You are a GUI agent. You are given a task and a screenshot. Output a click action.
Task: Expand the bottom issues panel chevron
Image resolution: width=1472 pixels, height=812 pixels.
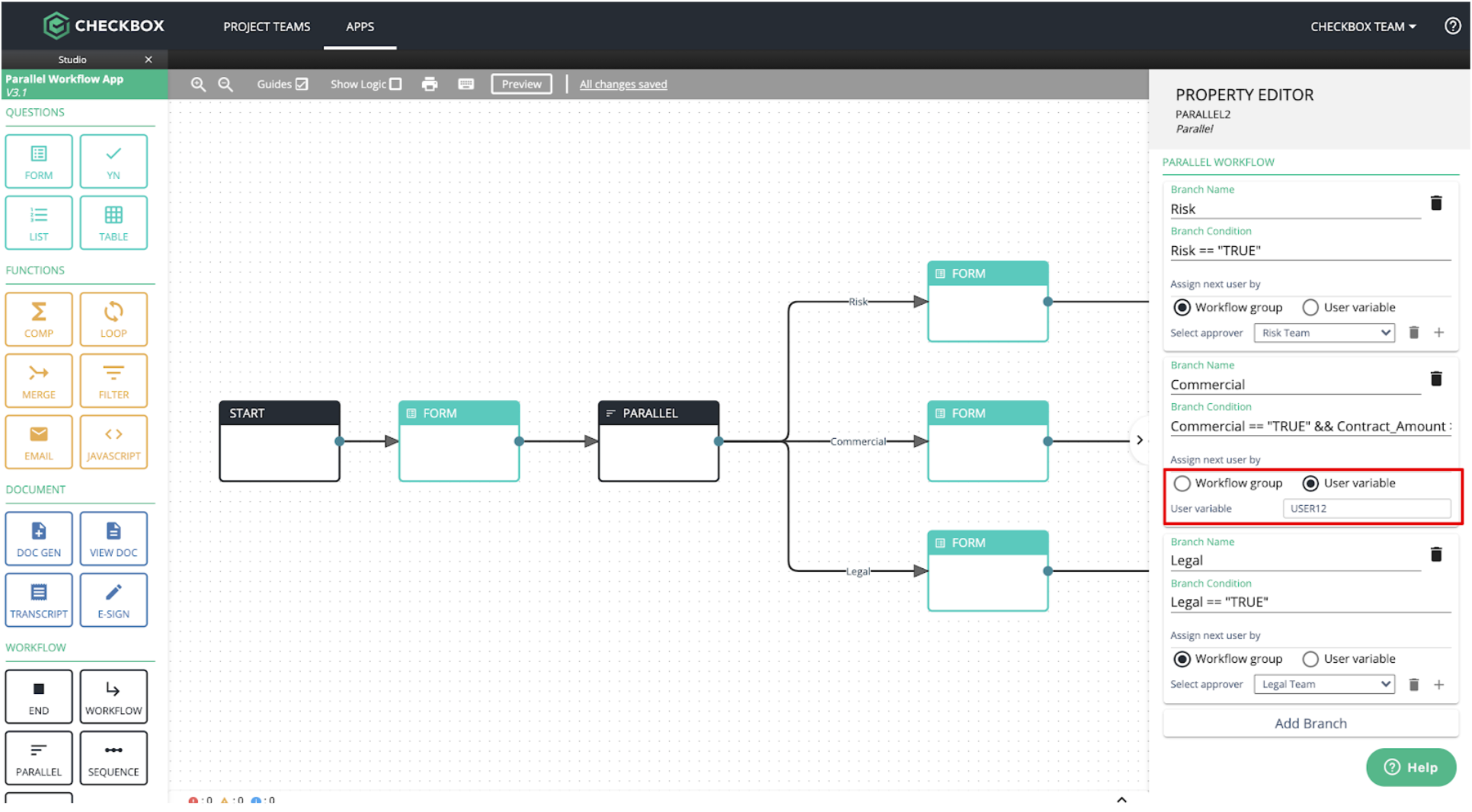click(x=1122, y=800)
